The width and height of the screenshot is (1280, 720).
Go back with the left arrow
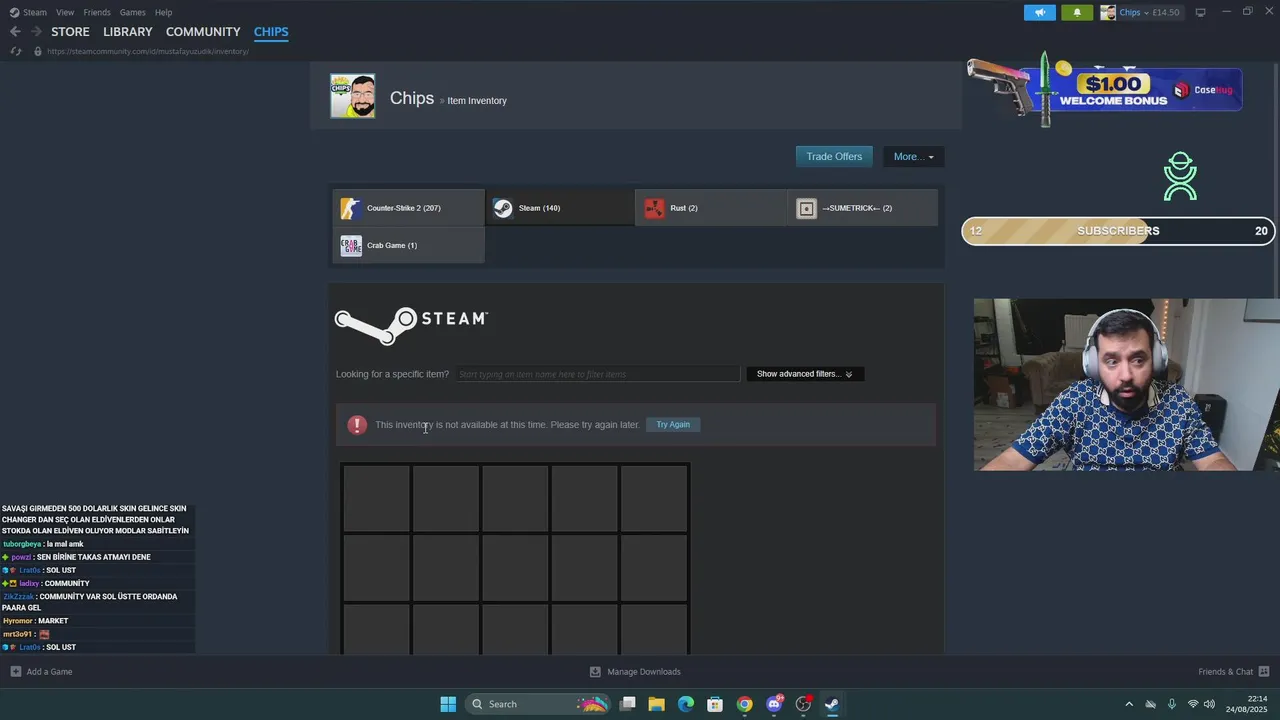click(x=15, y=32)
